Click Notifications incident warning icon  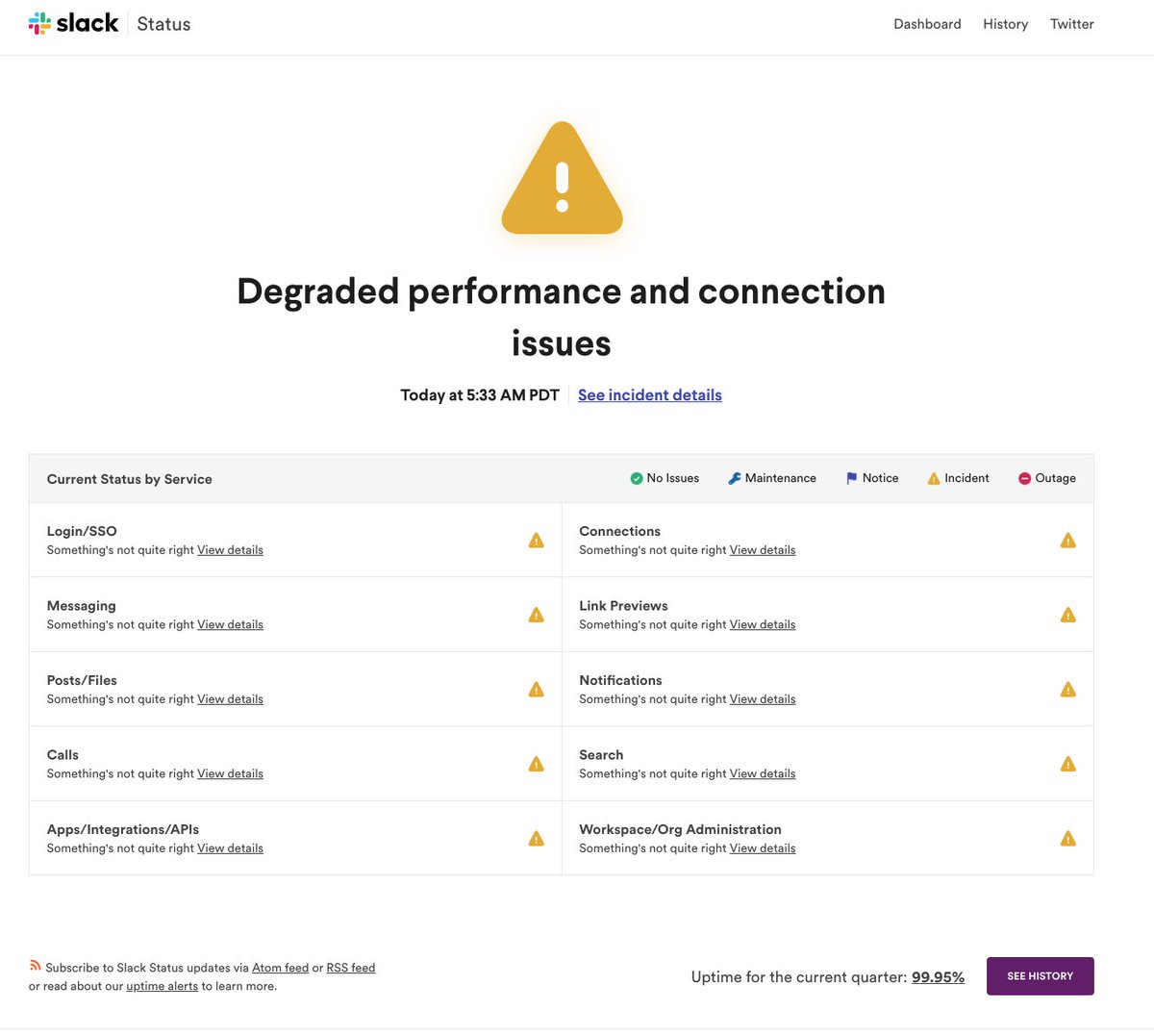pyautogui.click(x=1068, y=690)
